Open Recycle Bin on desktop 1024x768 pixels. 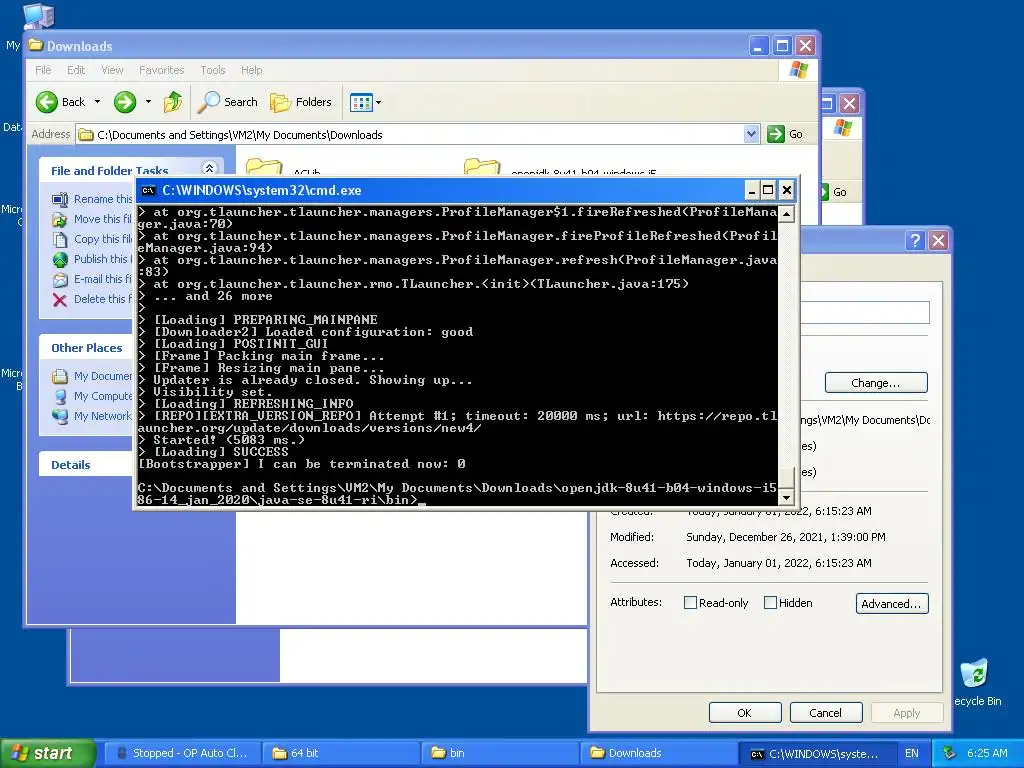pos(976,675)
